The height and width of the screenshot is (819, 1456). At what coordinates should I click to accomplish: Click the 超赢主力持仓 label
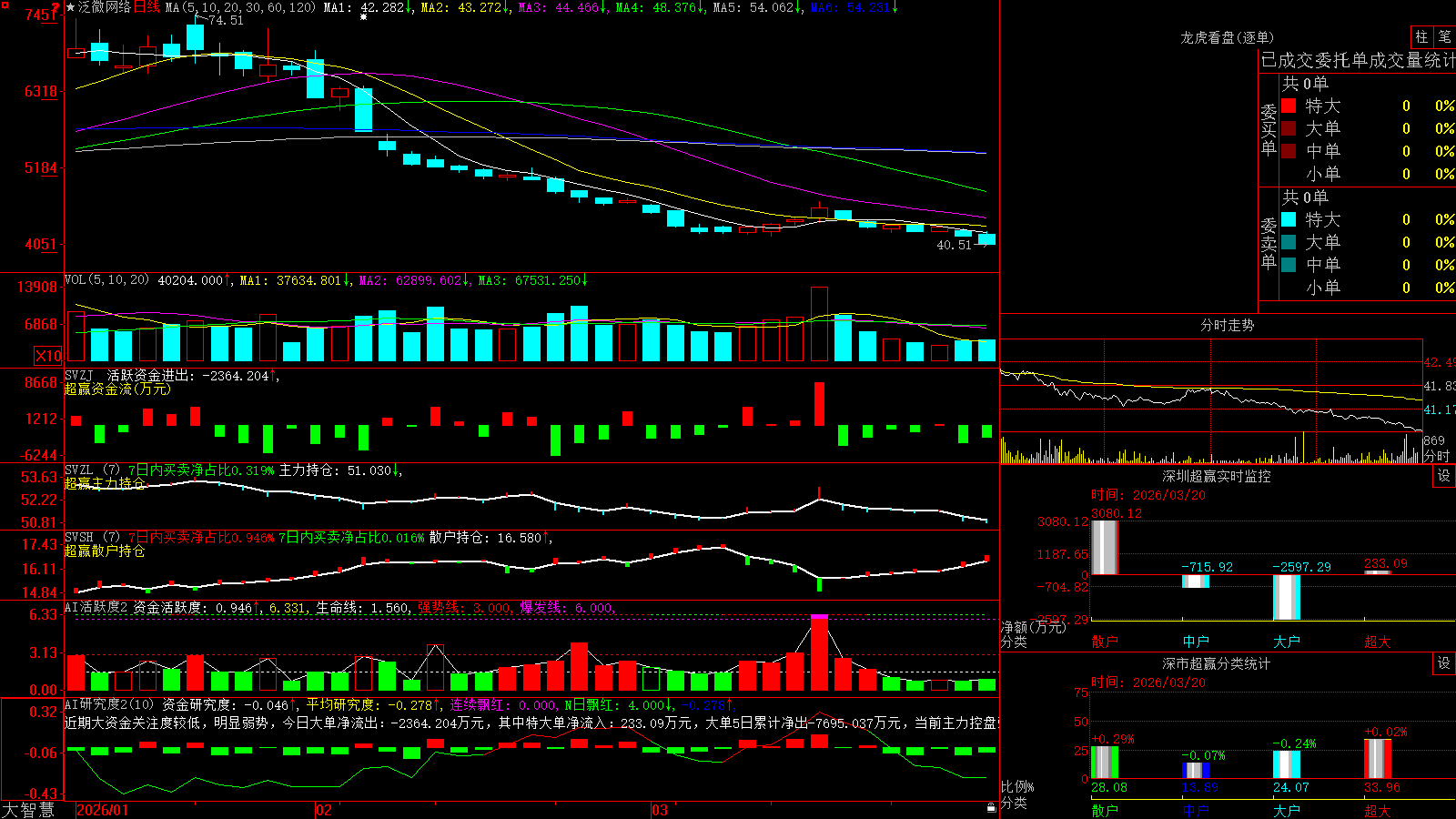(105, 483)
